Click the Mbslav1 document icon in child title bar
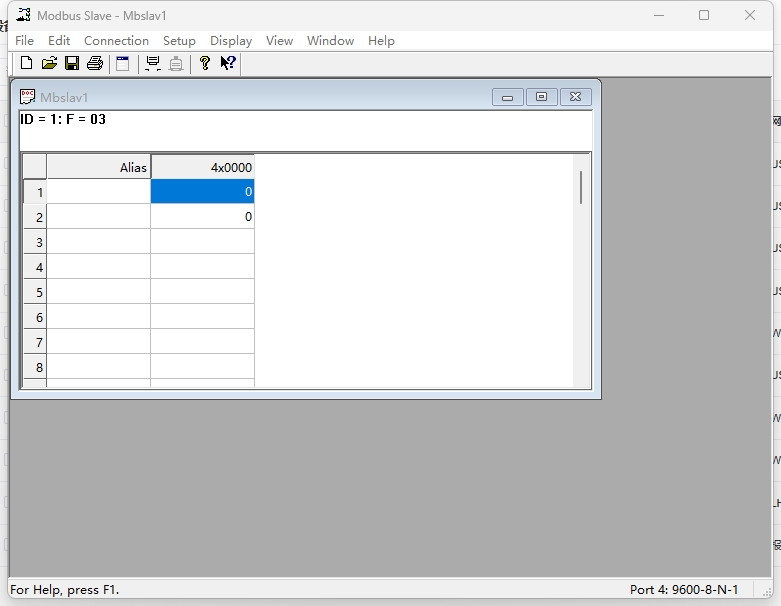This screenshot has height=606, width=781. coord(28,97)
